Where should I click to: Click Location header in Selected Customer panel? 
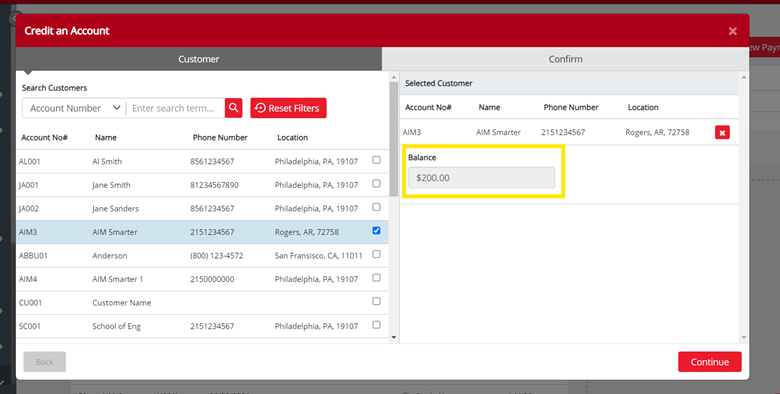(643, 107)
